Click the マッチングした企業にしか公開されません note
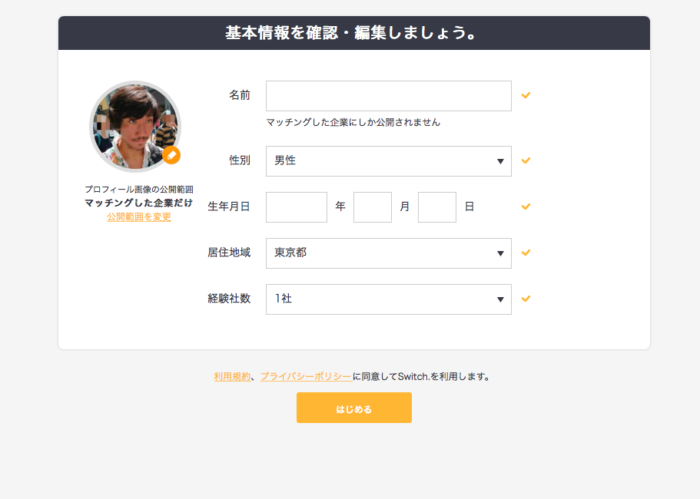The width and height of the screenshot is (700, 499). tap(353, 122)
